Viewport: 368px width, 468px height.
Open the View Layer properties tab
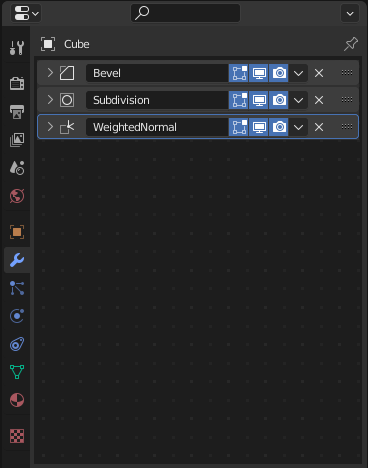tap(17, 140)
